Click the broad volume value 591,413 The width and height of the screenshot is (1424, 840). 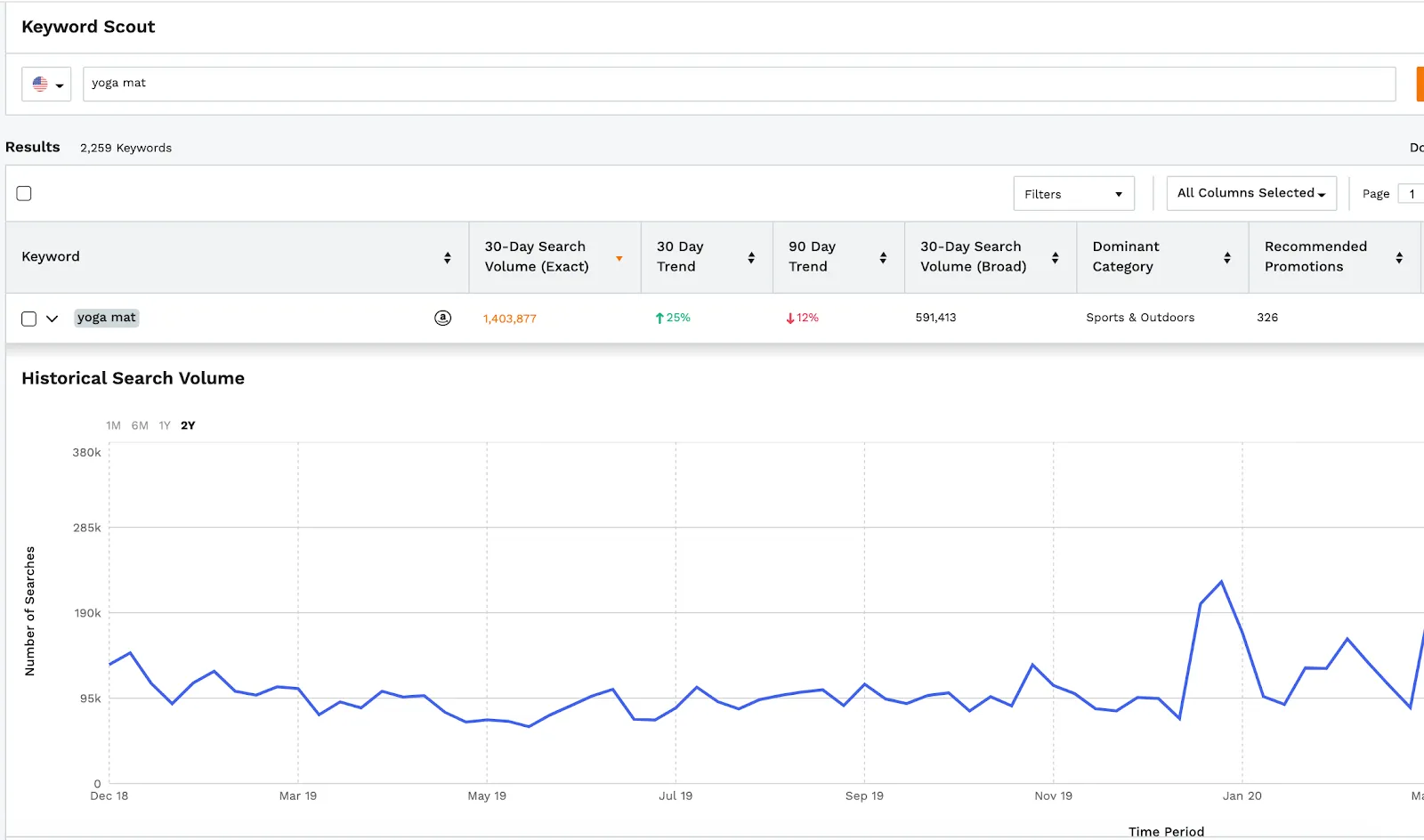pyautogui.click(x=935, y=318)
